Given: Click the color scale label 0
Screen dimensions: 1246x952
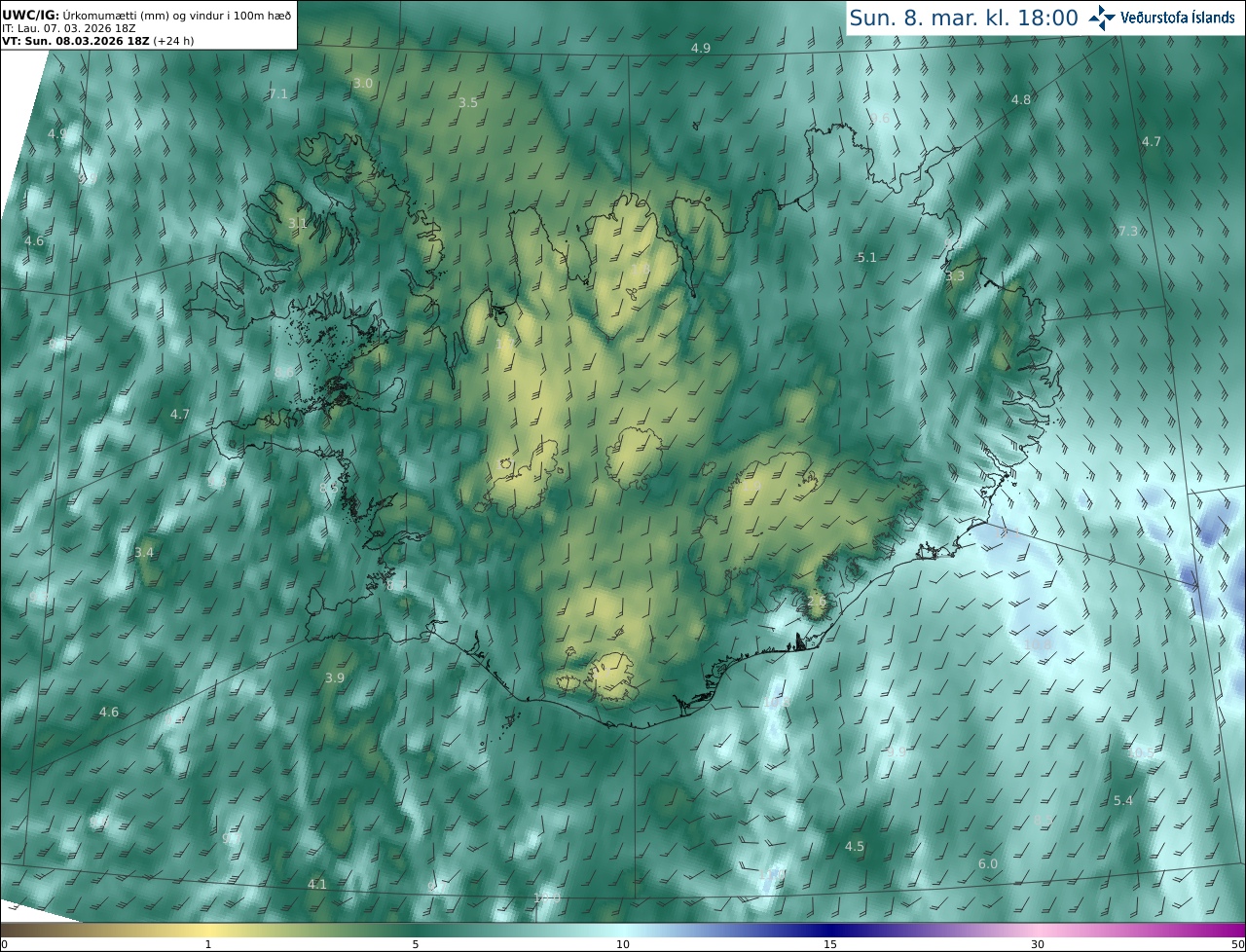Looking at the screenshot, I should (x=4, y=944).
